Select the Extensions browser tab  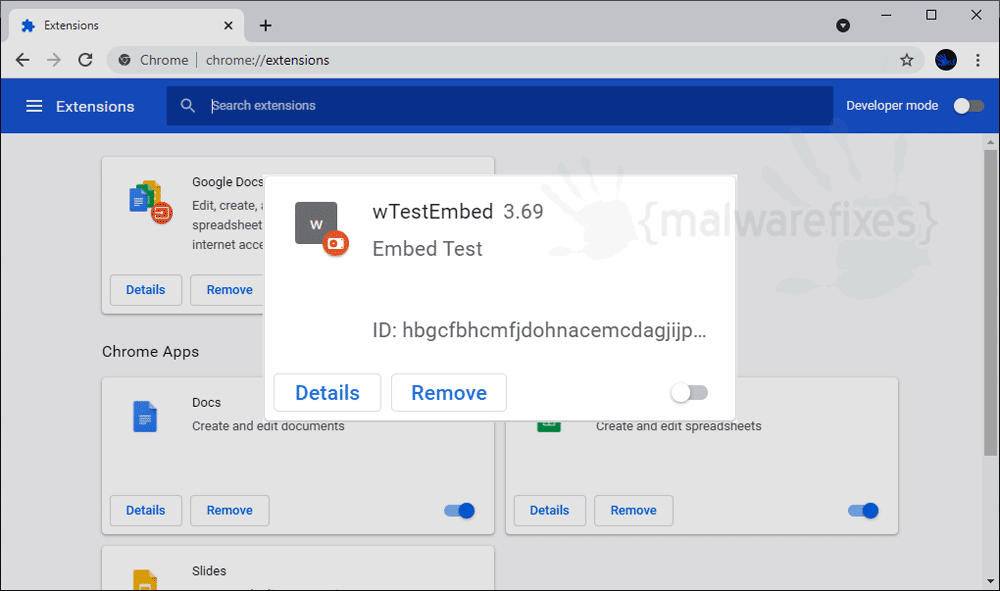coord(126,26)
